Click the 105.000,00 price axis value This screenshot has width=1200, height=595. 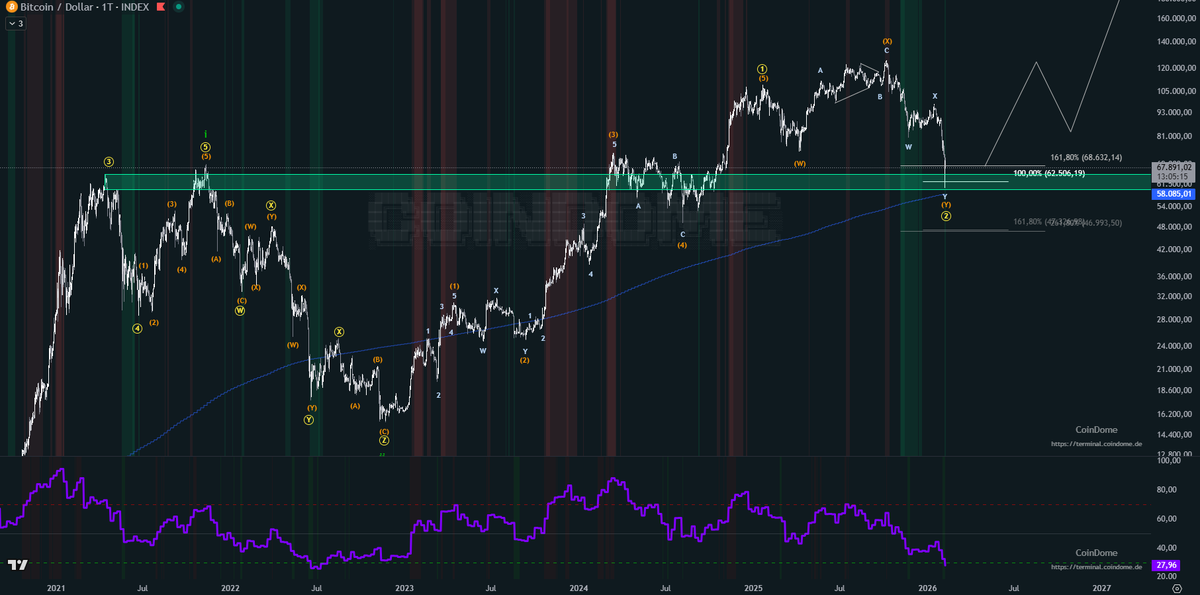click(x=1176, y=90)
